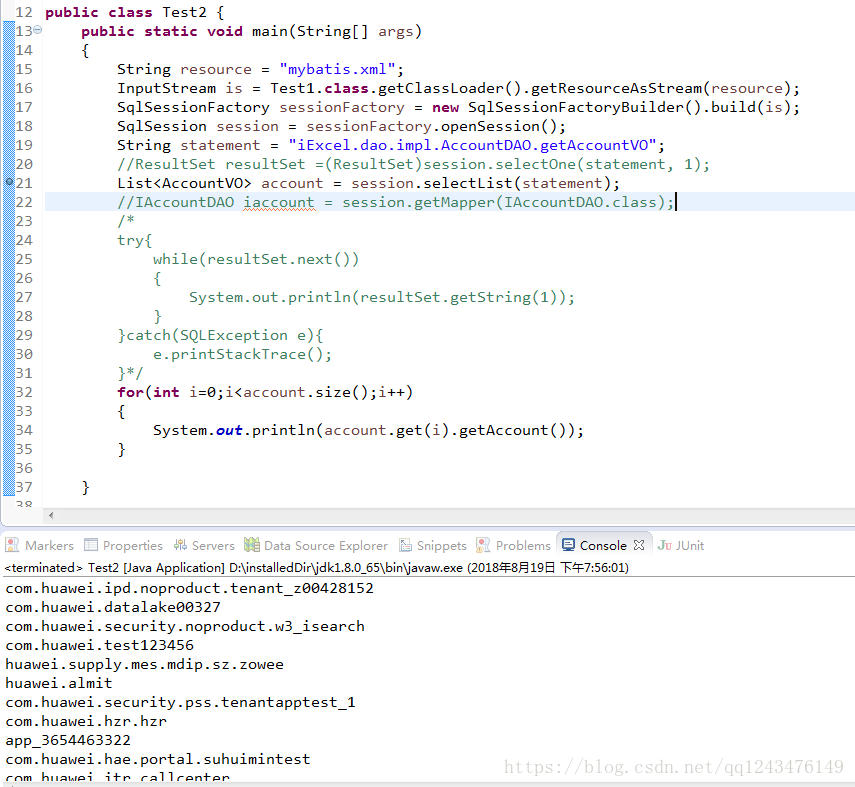Click e.printStackTrace() on line 30

click(x=242, y=354)
